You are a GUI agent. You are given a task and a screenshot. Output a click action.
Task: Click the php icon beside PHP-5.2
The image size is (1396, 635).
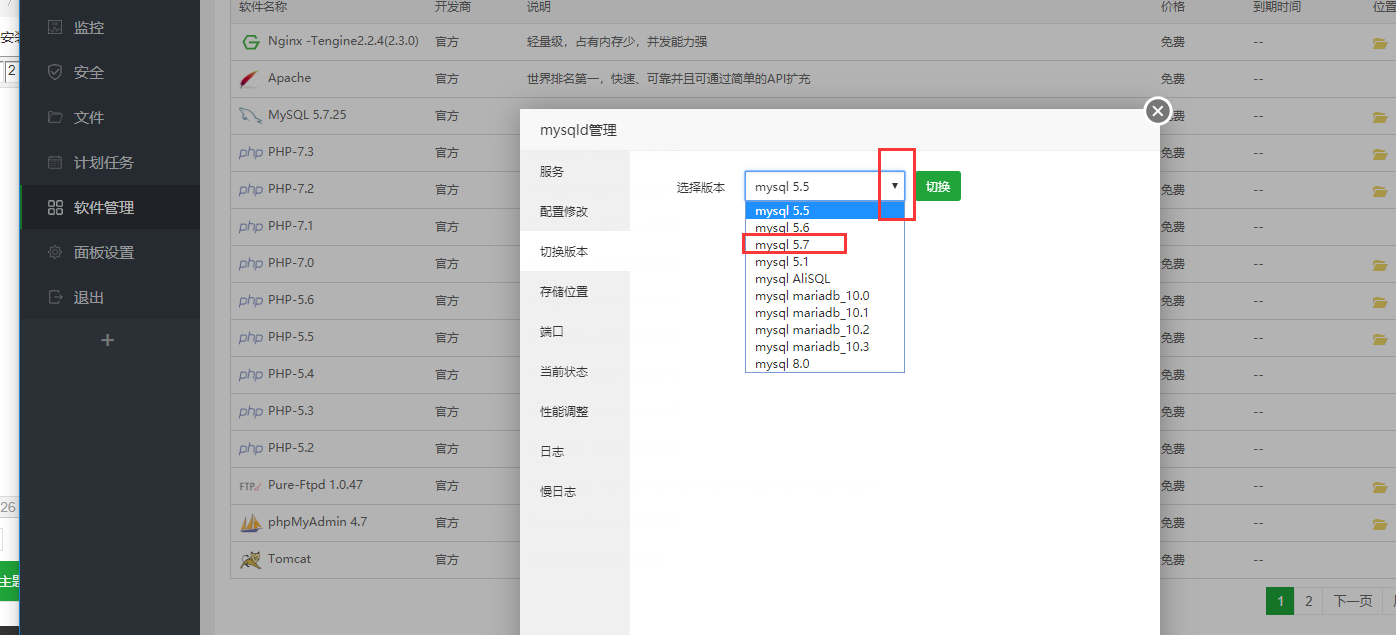coord(251,449)
